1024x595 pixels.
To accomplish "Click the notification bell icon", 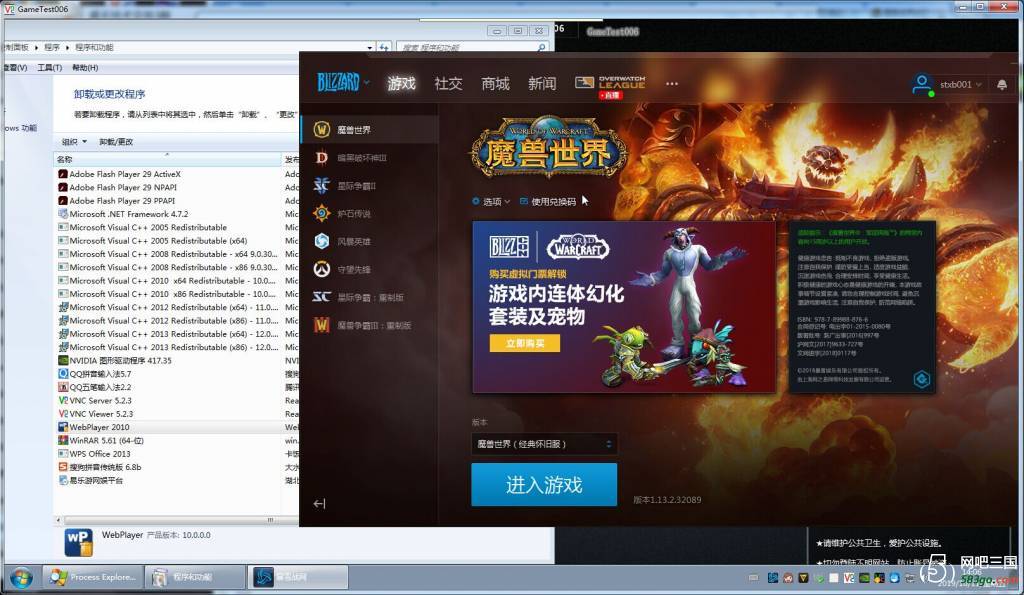I will tap(1002, 85).
